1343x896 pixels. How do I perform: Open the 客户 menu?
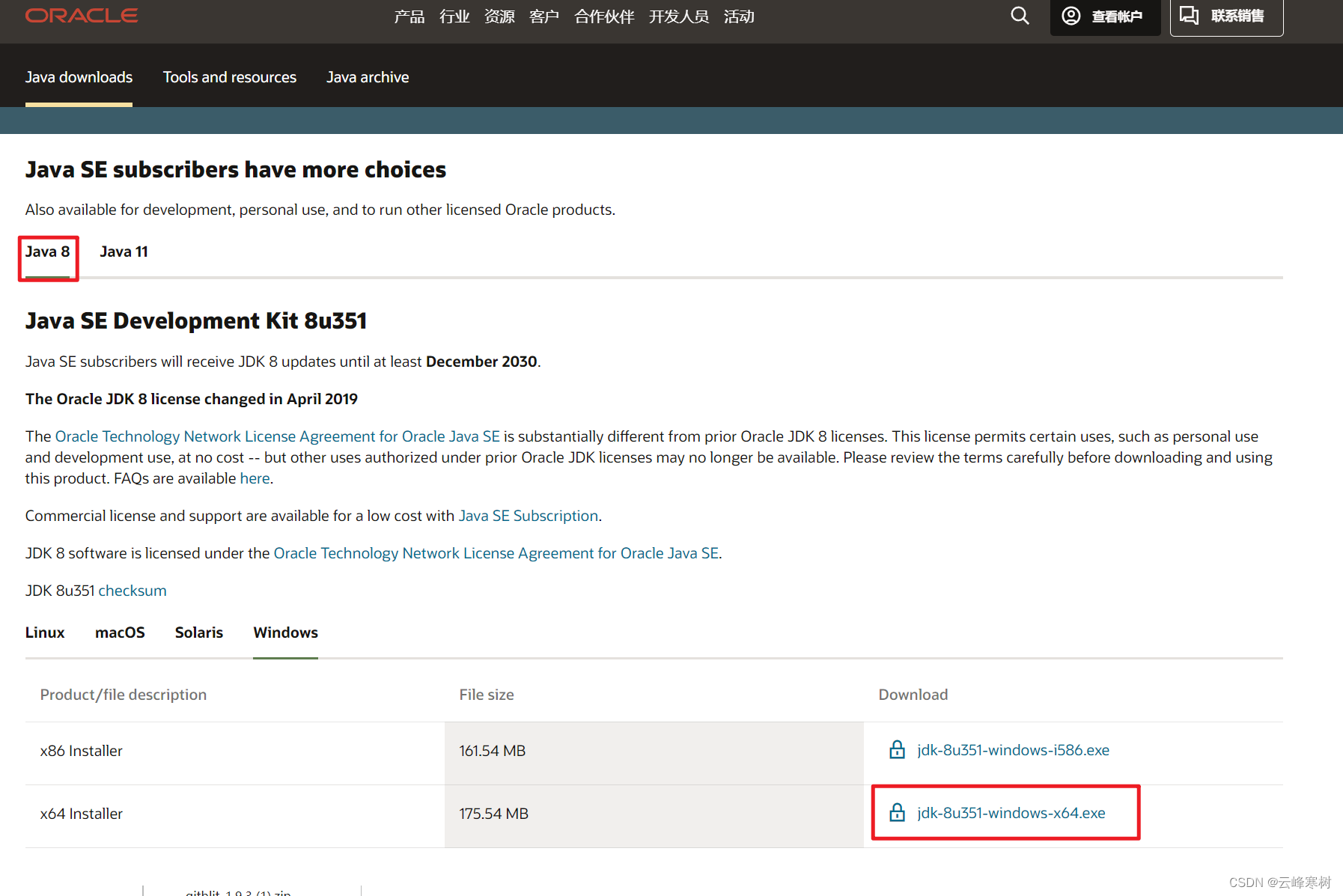[544, 16]
